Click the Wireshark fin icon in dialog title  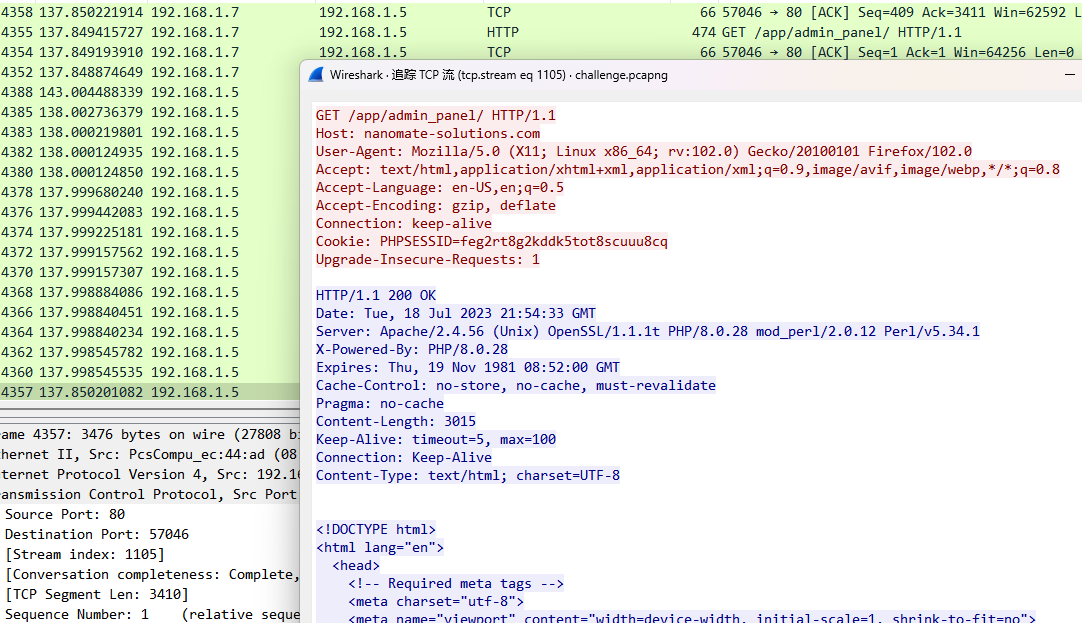[315, 75]
